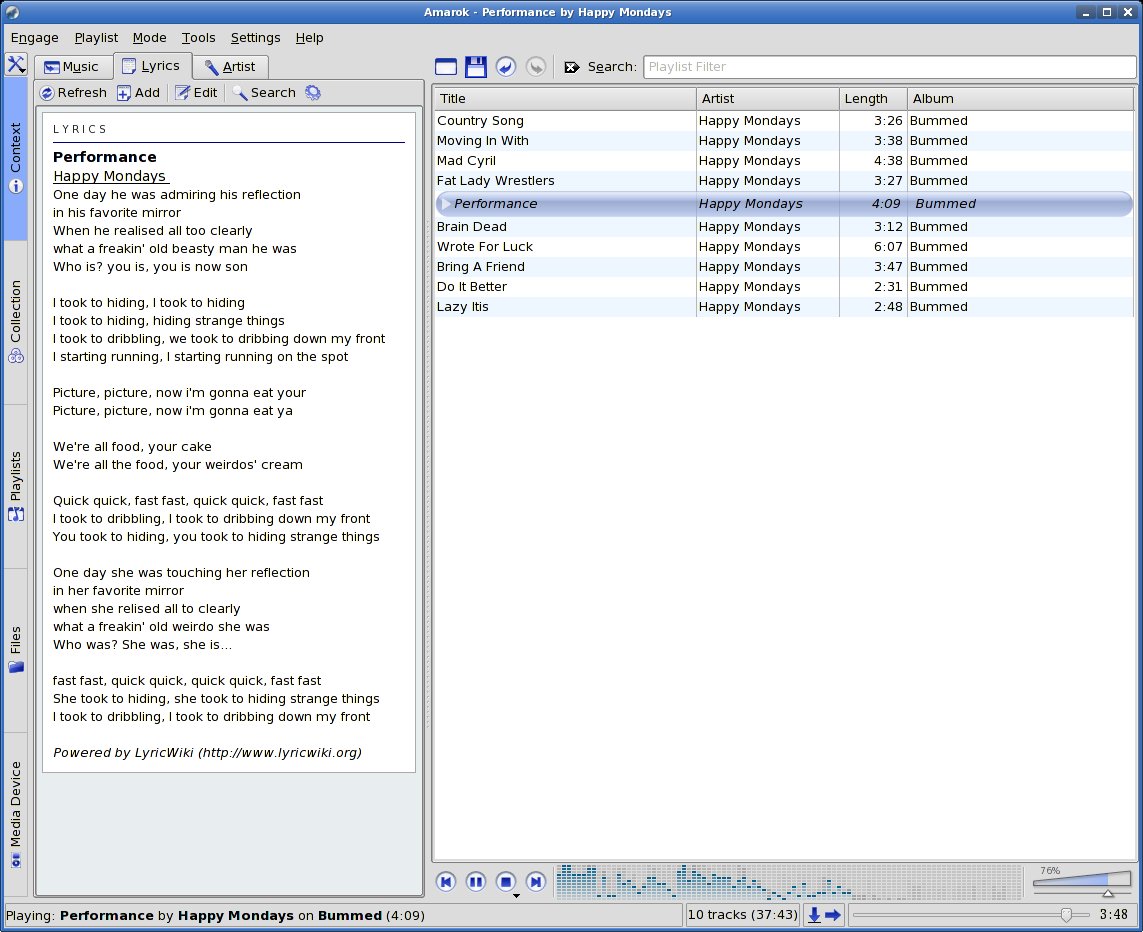Click the audio analyzer visualization
1143x932 pixels.
point(789,882)
